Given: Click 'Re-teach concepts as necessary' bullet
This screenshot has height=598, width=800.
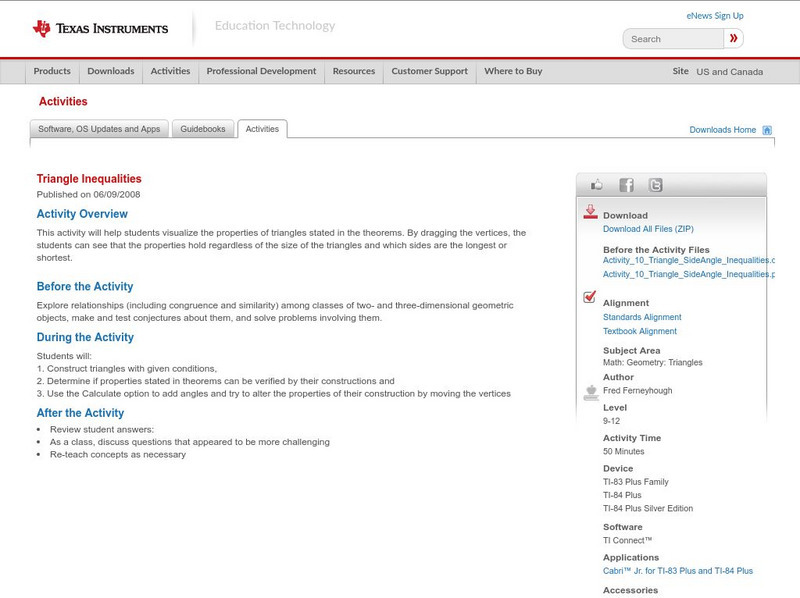Looking at the screenshot, I should coord(118,455).
